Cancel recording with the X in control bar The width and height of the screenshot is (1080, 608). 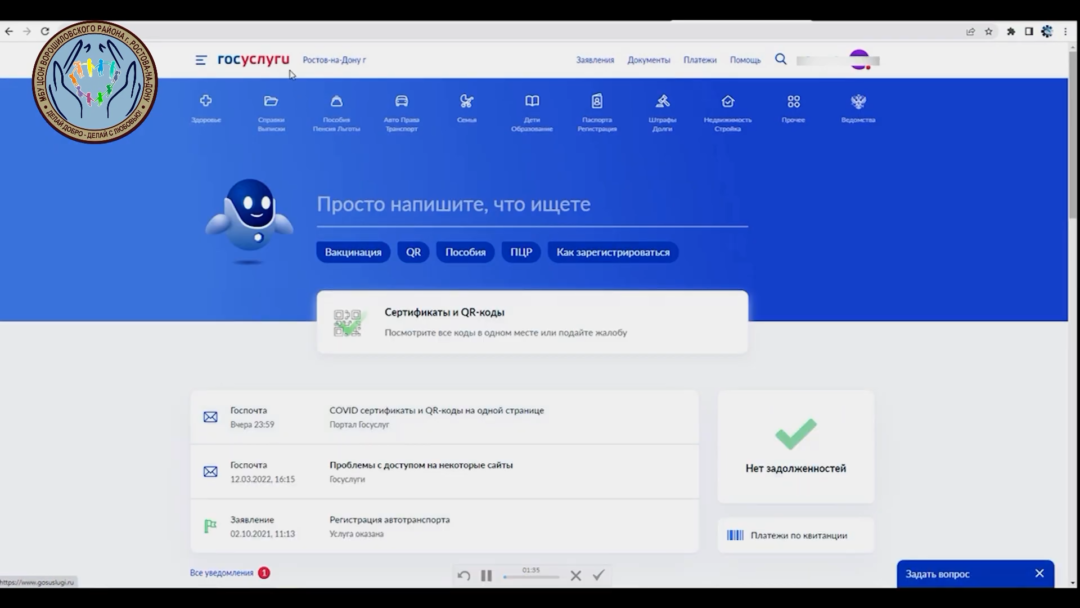(576, 576)
